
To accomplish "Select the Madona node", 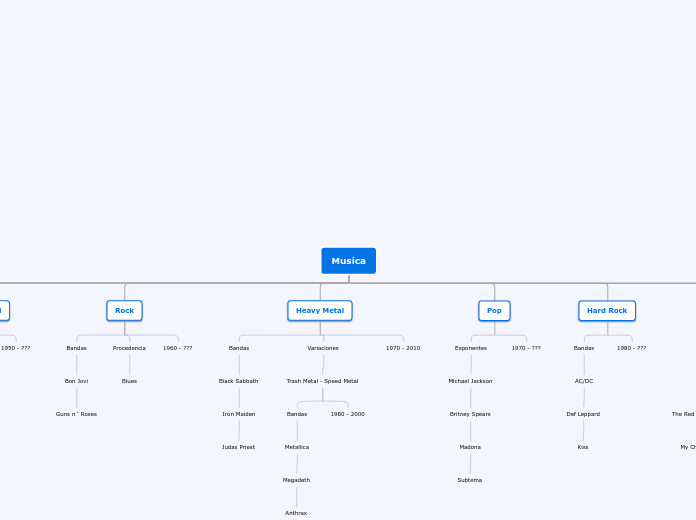I will point(470,447).
